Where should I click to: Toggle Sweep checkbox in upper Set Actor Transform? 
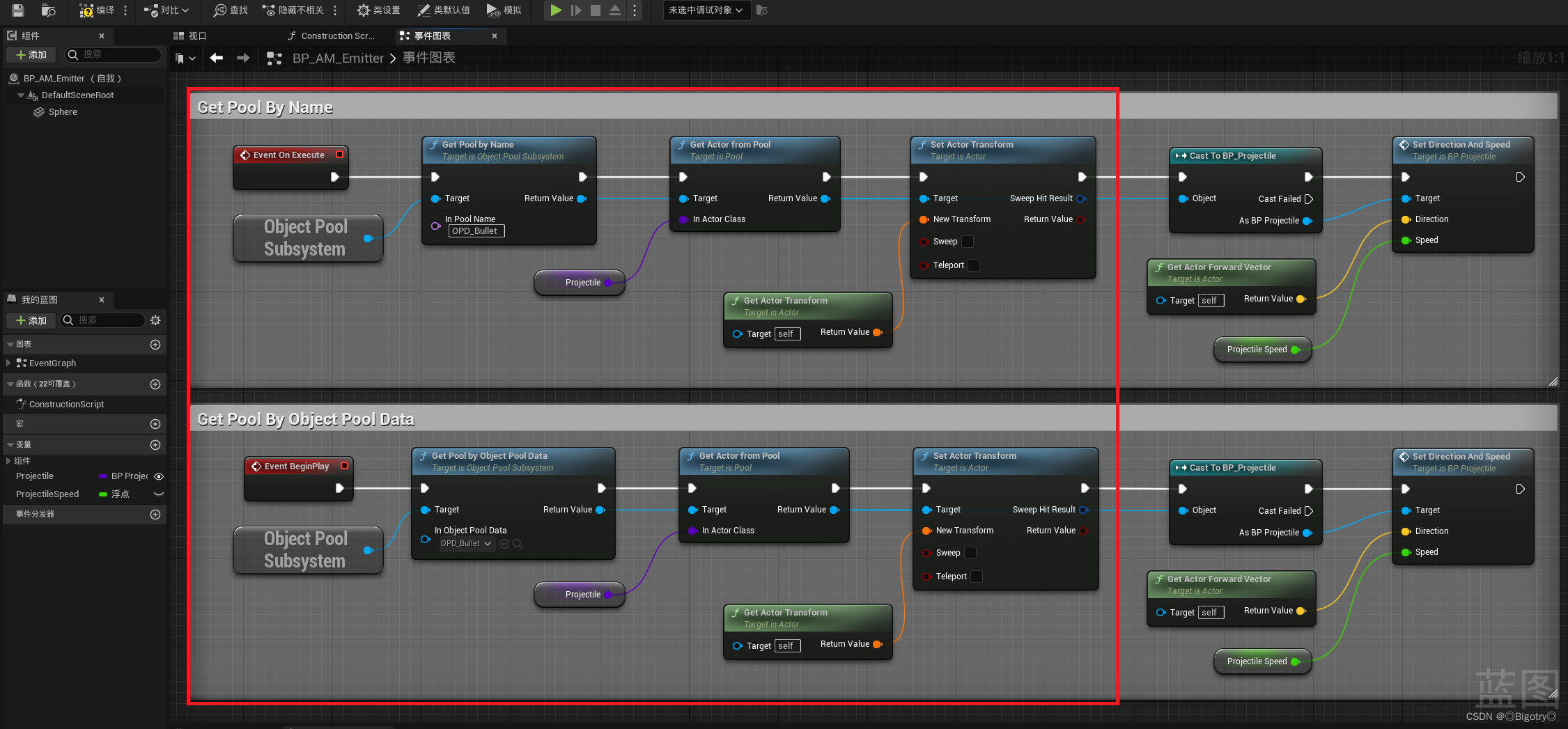click(968, 242)
